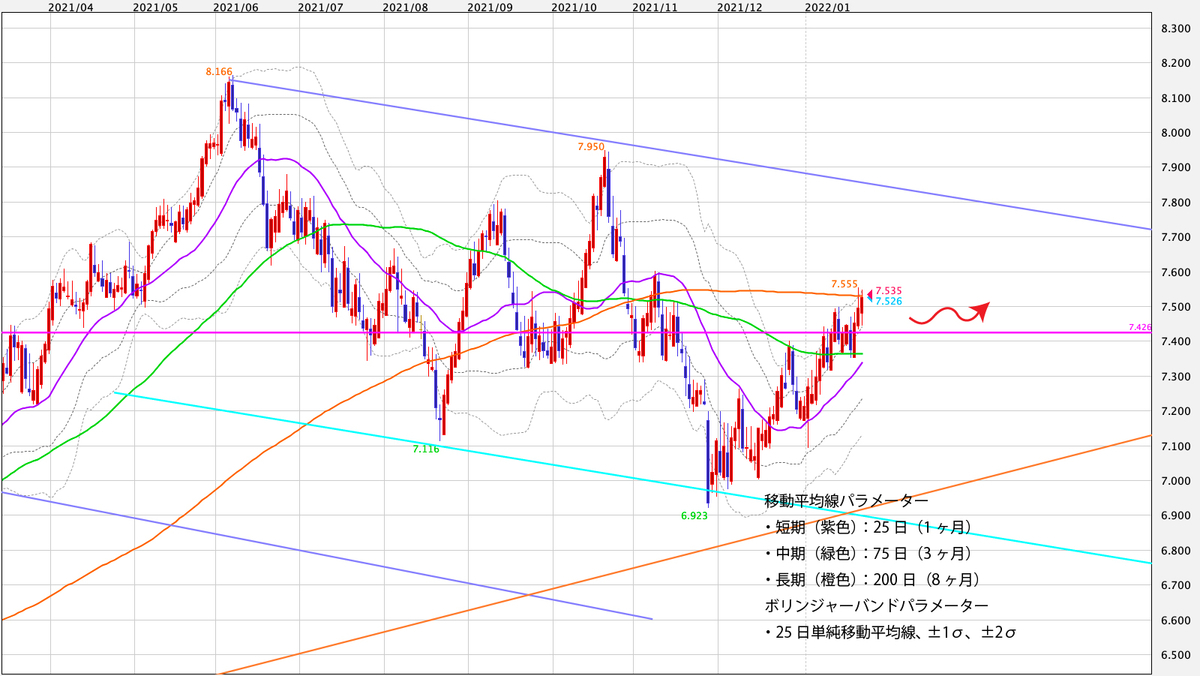Click the red wavy arrow annotation
Viewport: 1200px width, 676px height.
click(948, 313)
